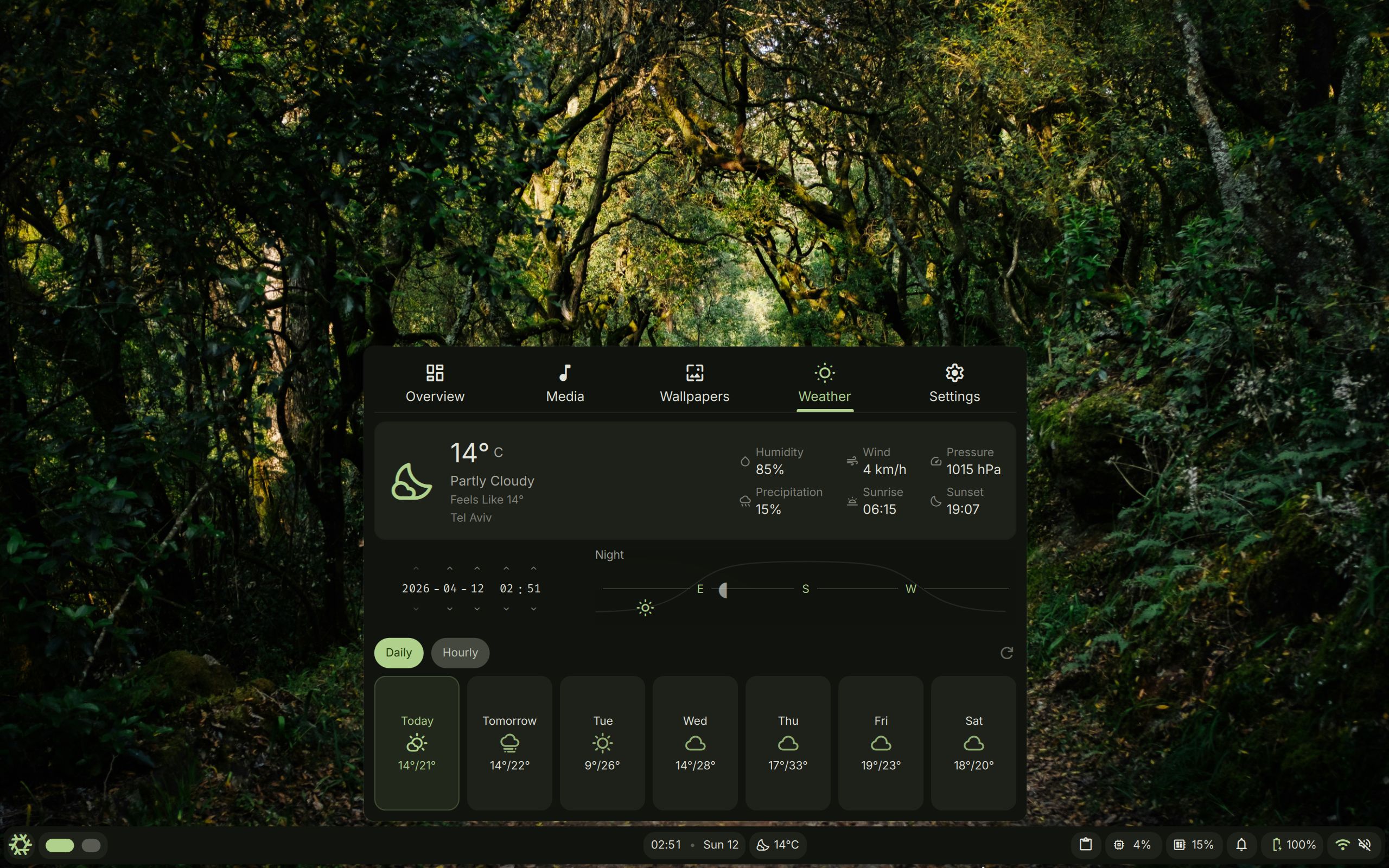The height and width of the screenshot is (868, 1389).
Task: Click the refresh weather icon
Action: pos(1006,653)
